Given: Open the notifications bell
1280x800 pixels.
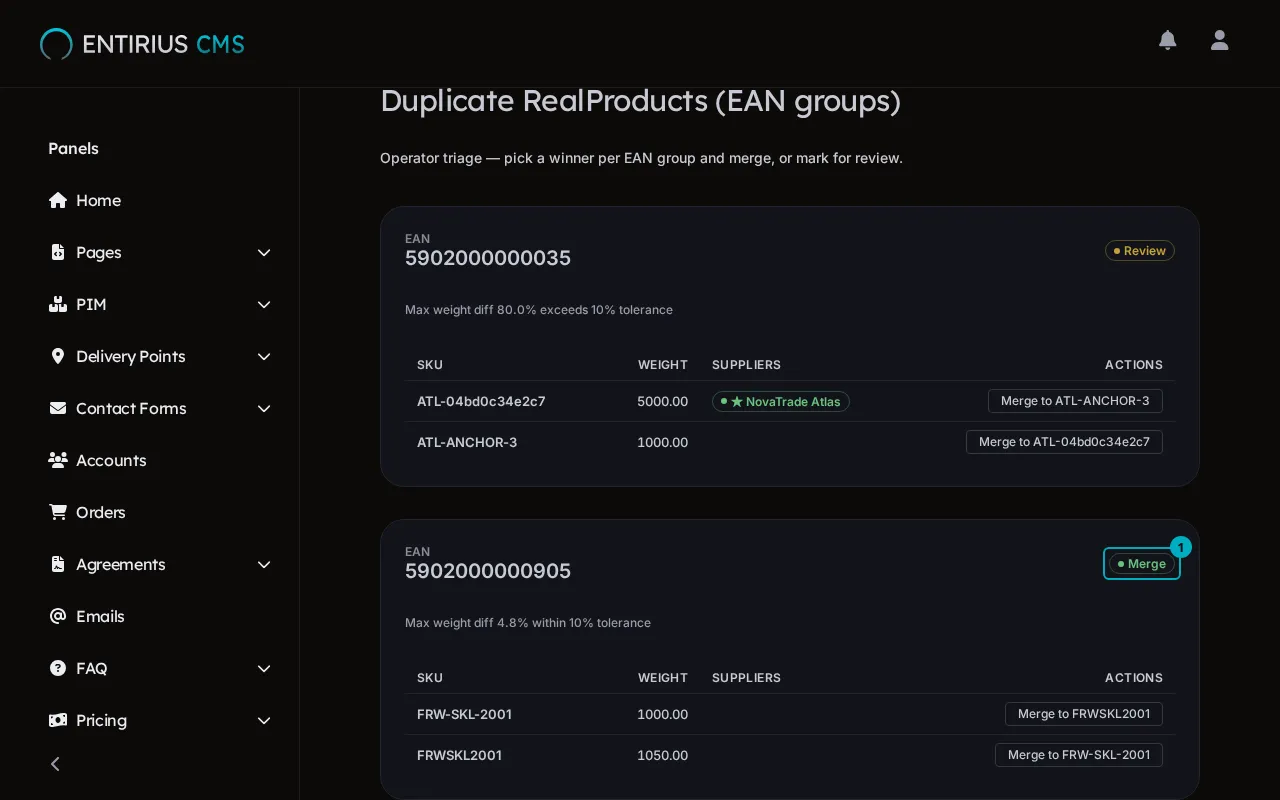Looking at the screenshot, I should coord(1167,40).
